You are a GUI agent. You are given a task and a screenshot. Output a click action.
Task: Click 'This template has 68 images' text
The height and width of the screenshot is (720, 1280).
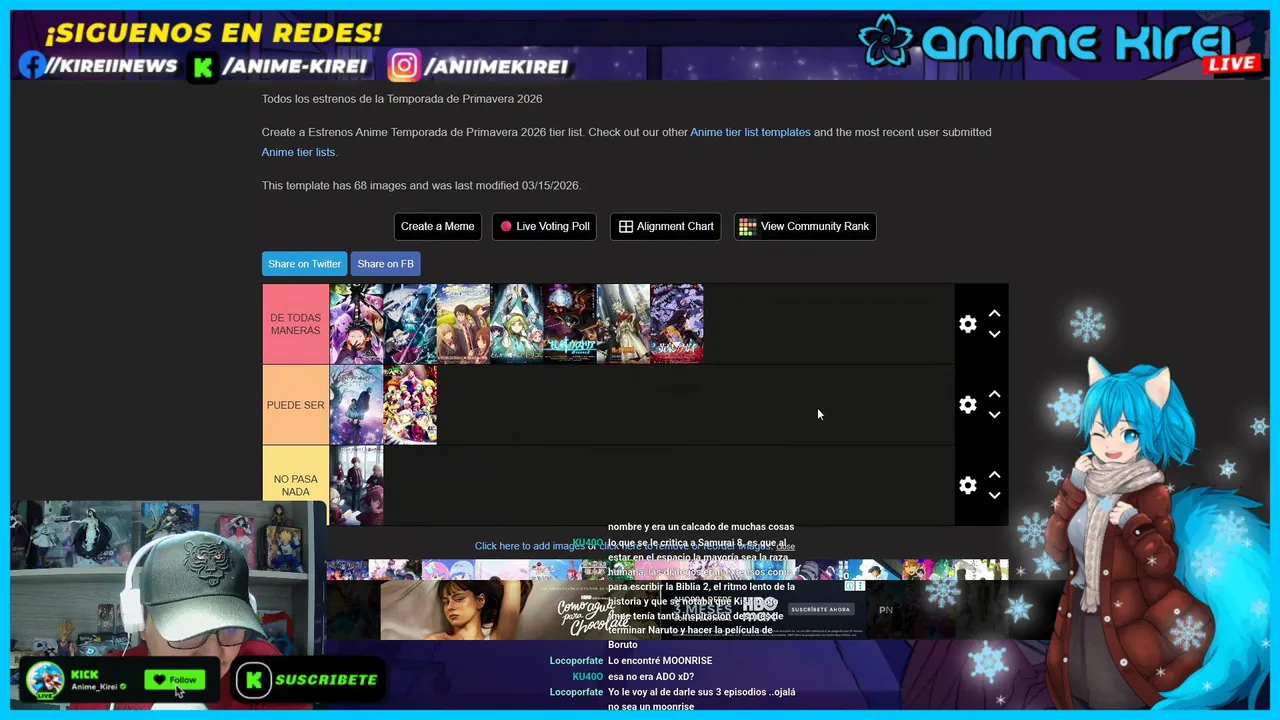point(421,186)
